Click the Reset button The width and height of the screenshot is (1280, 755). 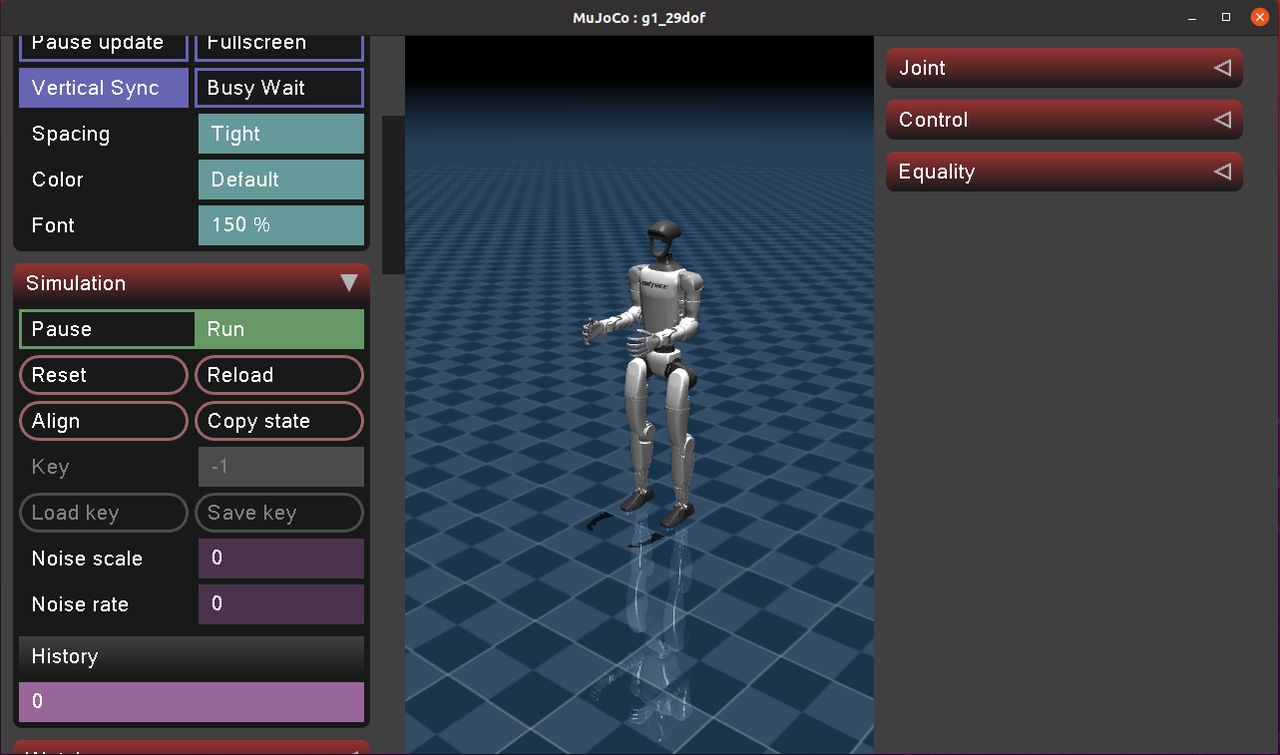click(x=104, y=375)
